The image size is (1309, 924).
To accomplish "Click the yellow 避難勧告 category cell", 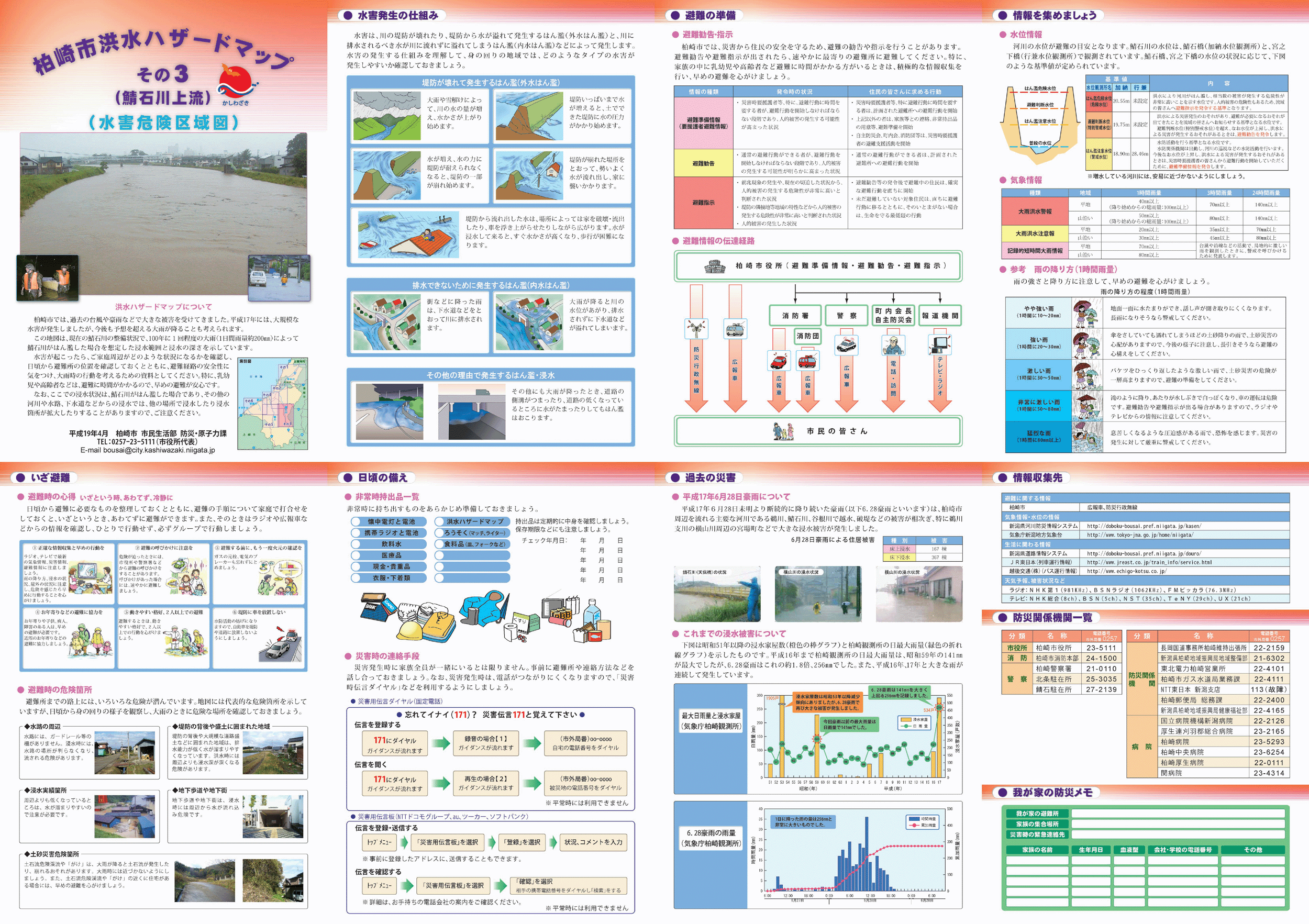I will pos(704,163).
